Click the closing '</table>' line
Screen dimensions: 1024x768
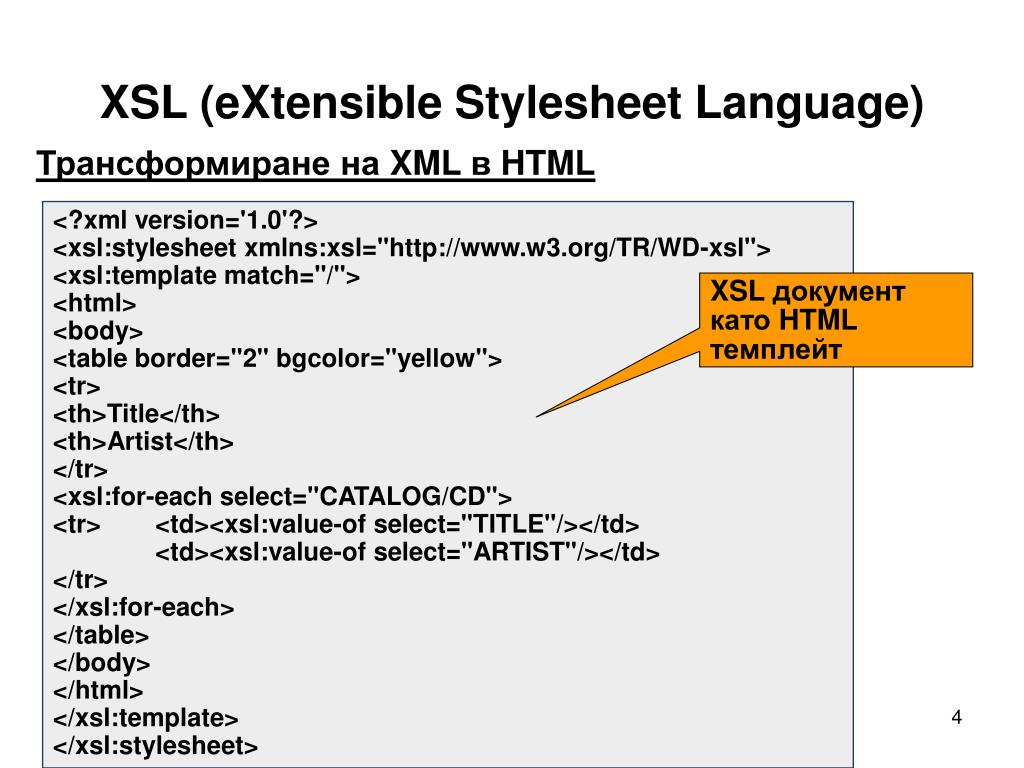coord(101,635)
